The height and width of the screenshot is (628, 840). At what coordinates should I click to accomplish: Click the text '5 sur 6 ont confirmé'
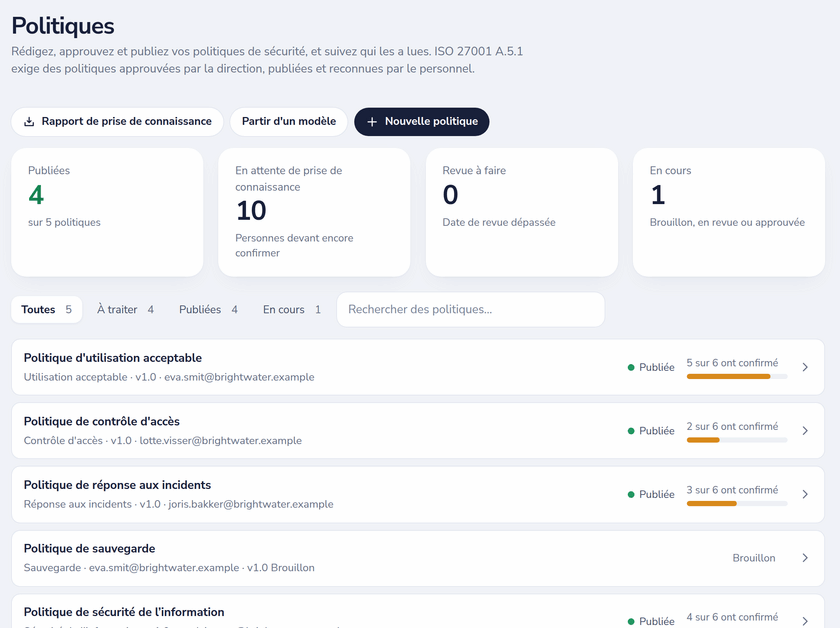click(732, 363)
